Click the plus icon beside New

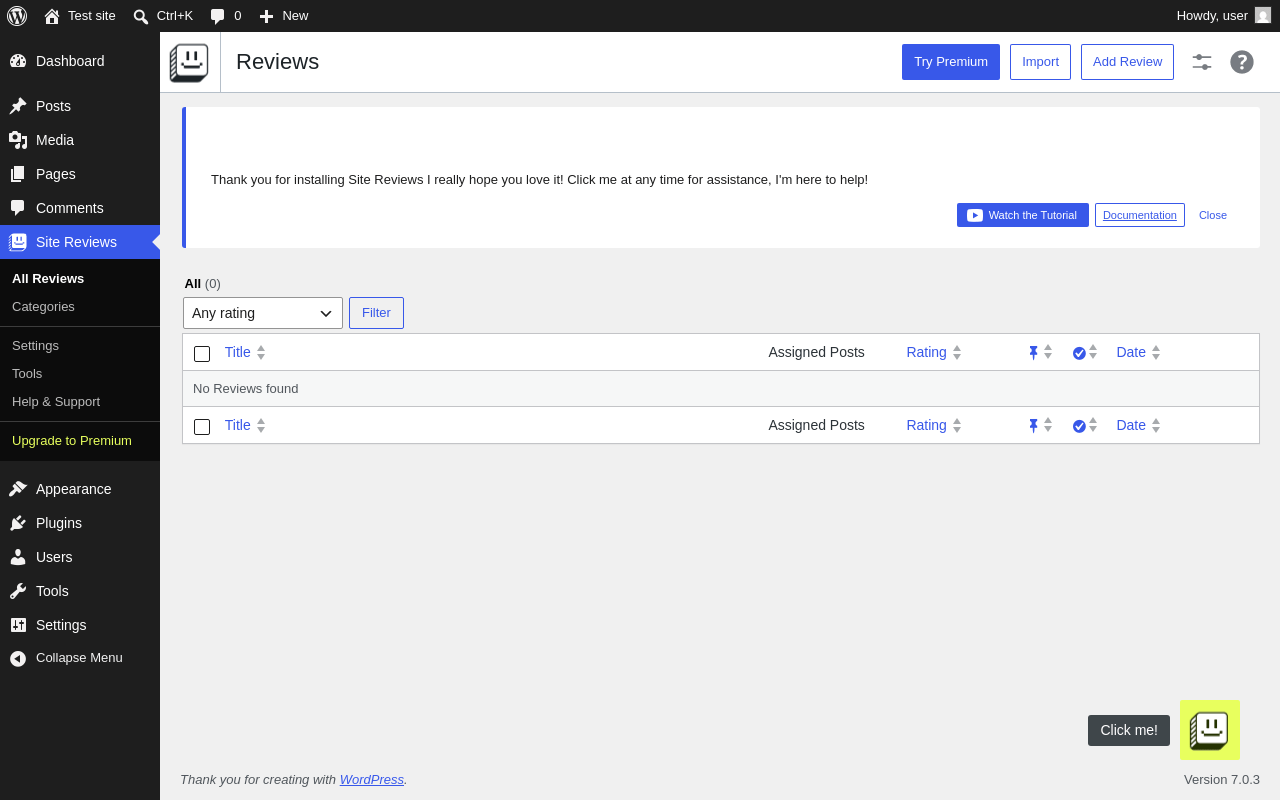coord(266,16)
